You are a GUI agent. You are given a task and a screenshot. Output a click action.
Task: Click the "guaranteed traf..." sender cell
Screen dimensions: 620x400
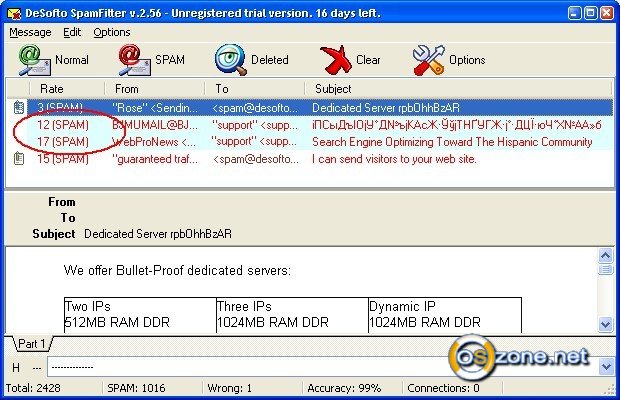click(x=155, y=159)
